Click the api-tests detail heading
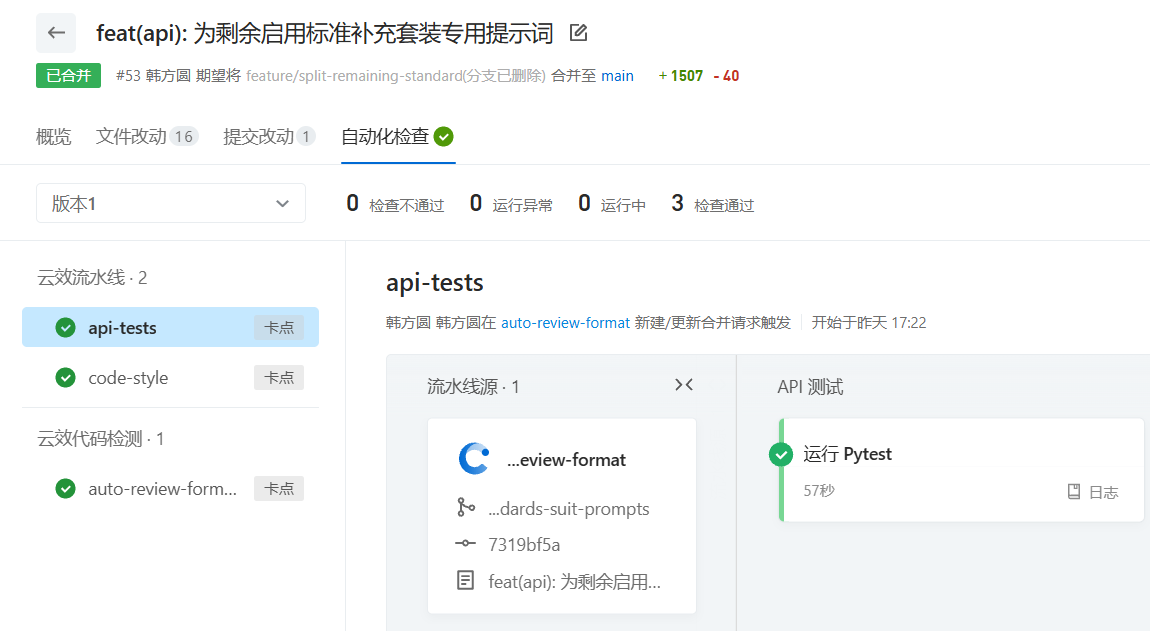 [x=435, y=282]
